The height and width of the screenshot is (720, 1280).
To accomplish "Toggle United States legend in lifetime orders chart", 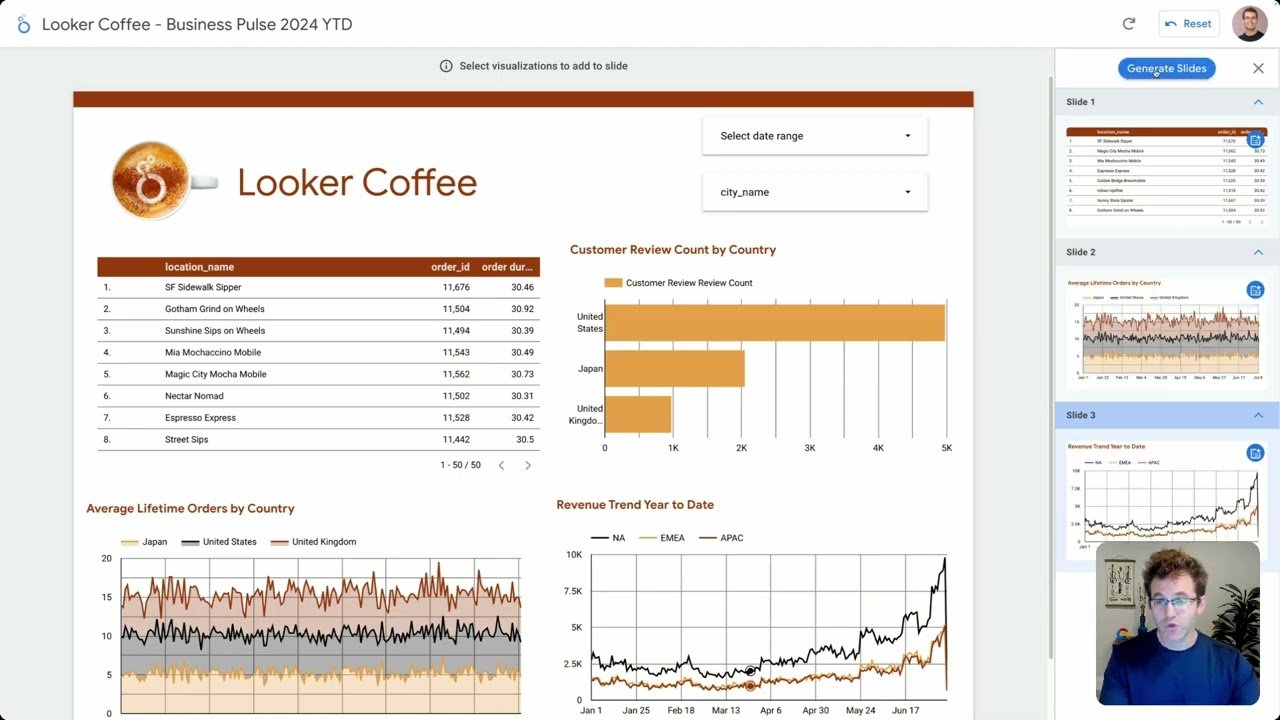I will tap(219, 542).
